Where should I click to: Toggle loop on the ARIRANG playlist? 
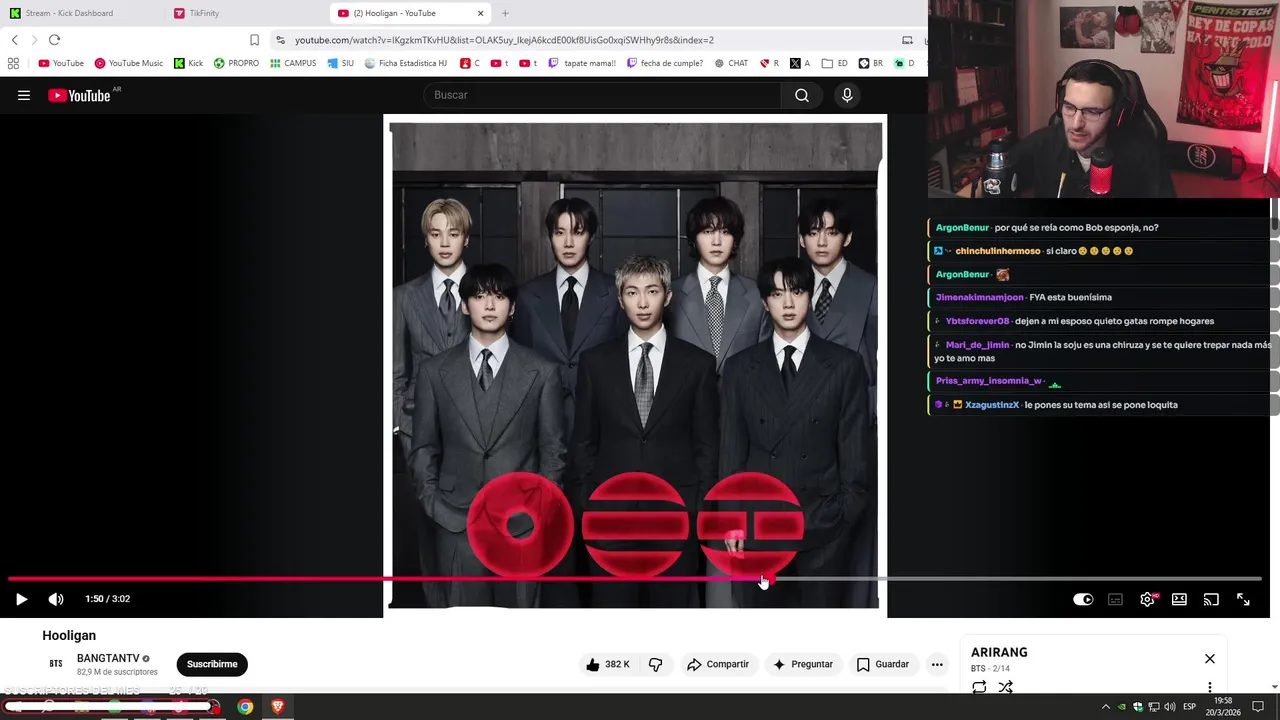point(979,687)
